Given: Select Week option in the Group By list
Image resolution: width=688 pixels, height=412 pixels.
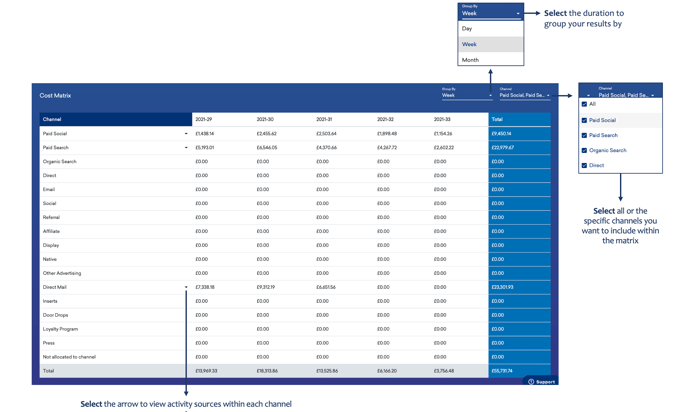Looking at the screenshot, I should pos(469,44).
